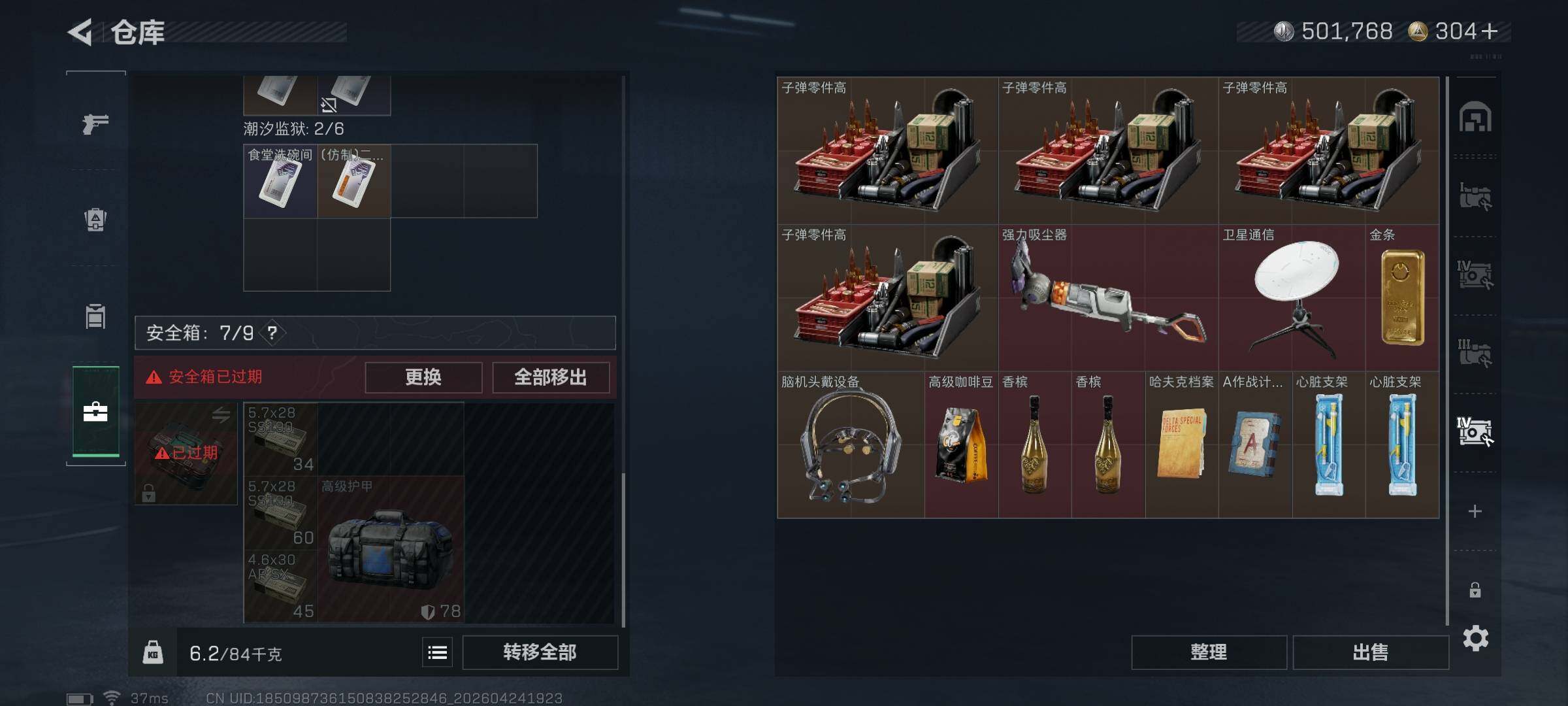This screenshot has width=1568, height=706.
Task: Select the 强力吸尘器 vacuum item
Action: [1108, 297]
